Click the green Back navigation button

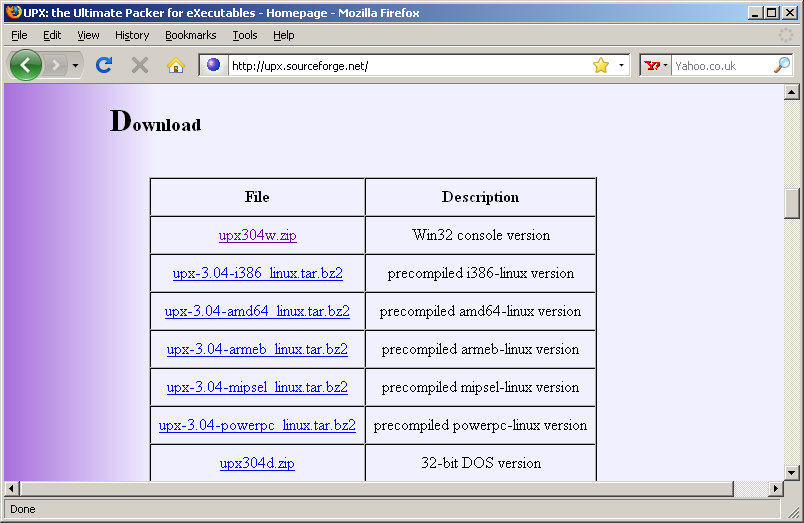click(x=25, y=65)
